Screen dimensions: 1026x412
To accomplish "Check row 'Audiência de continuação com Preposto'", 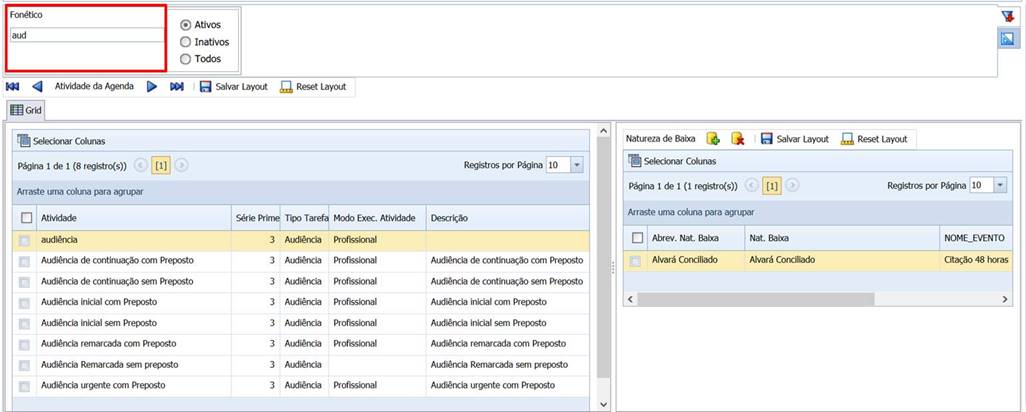I will (24, 261).
